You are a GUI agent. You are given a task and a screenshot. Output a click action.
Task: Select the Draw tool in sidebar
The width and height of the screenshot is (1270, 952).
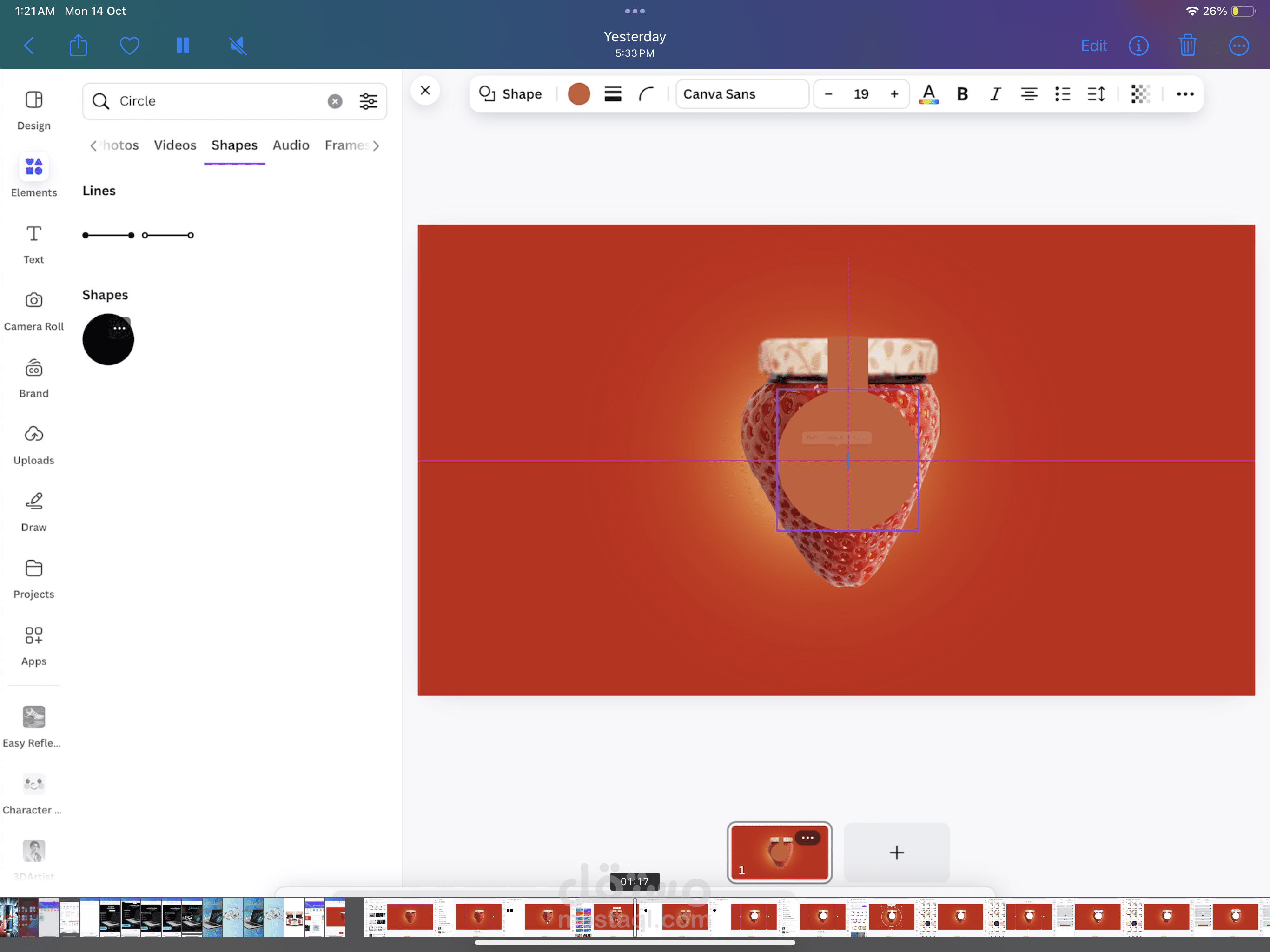point(34,501)
